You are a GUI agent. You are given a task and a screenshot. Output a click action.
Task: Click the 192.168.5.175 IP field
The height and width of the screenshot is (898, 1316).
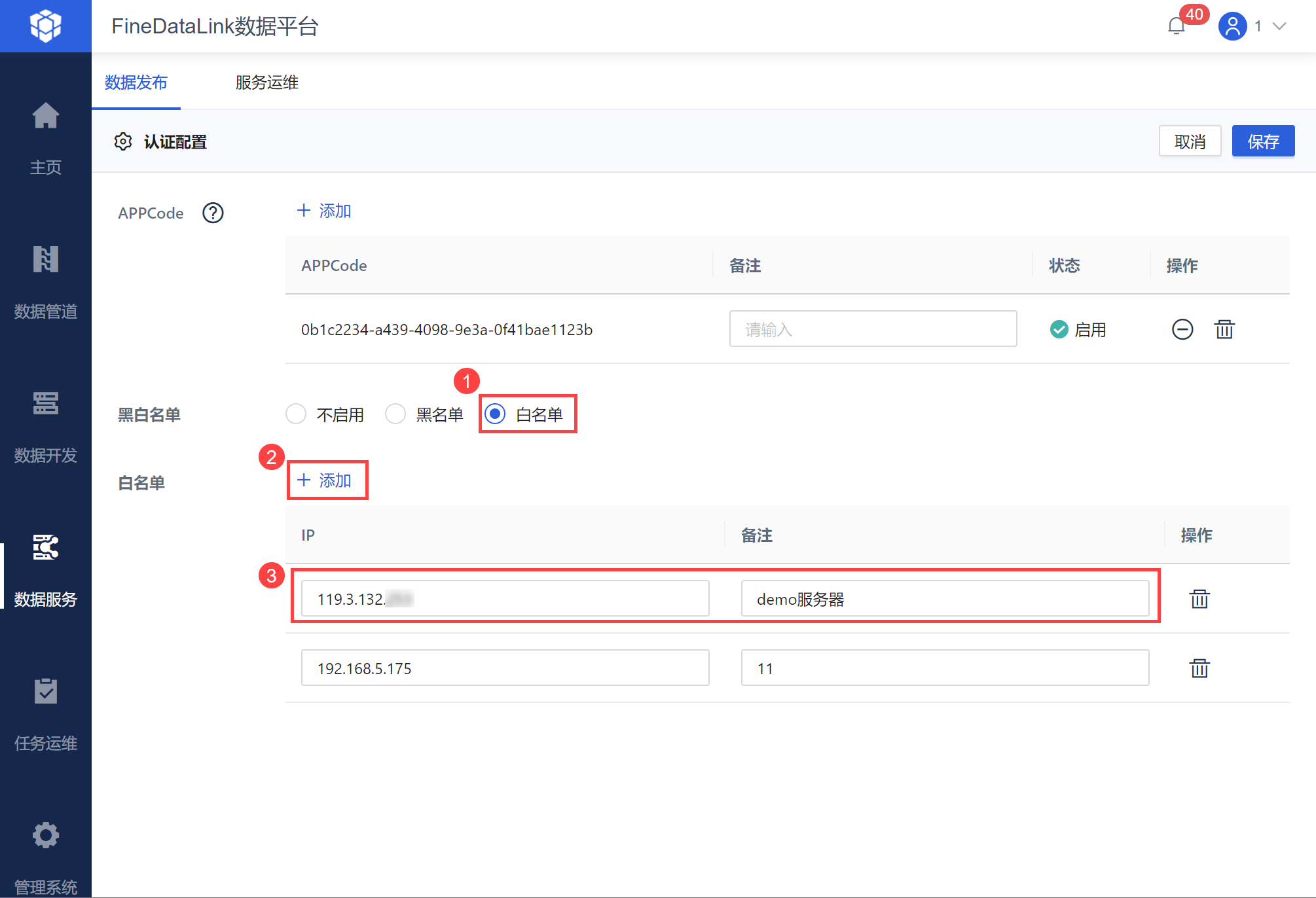504,668
